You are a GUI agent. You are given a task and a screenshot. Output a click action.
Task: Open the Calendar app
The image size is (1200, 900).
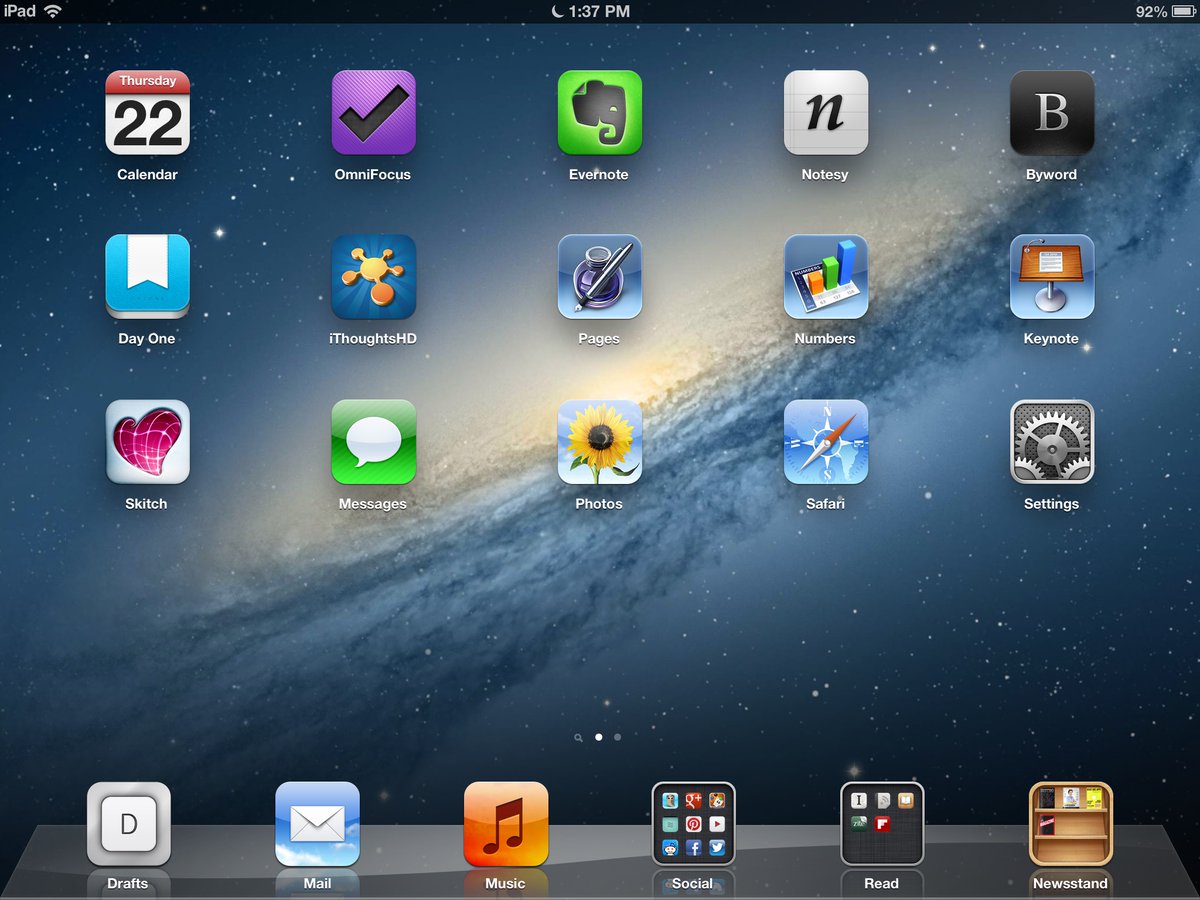[147, 112]
